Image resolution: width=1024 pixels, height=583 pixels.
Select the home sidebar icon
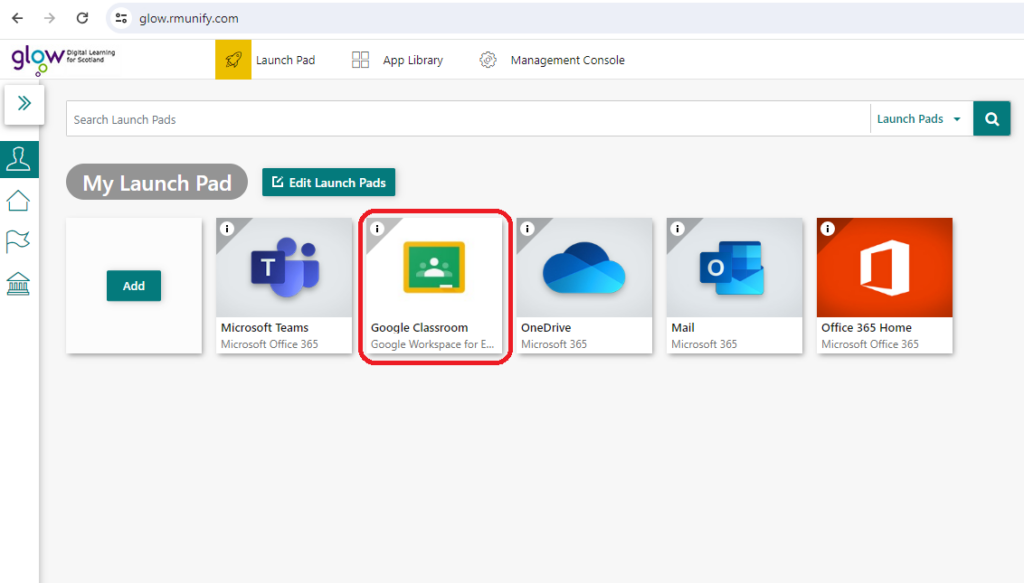[x=18, y=200]
